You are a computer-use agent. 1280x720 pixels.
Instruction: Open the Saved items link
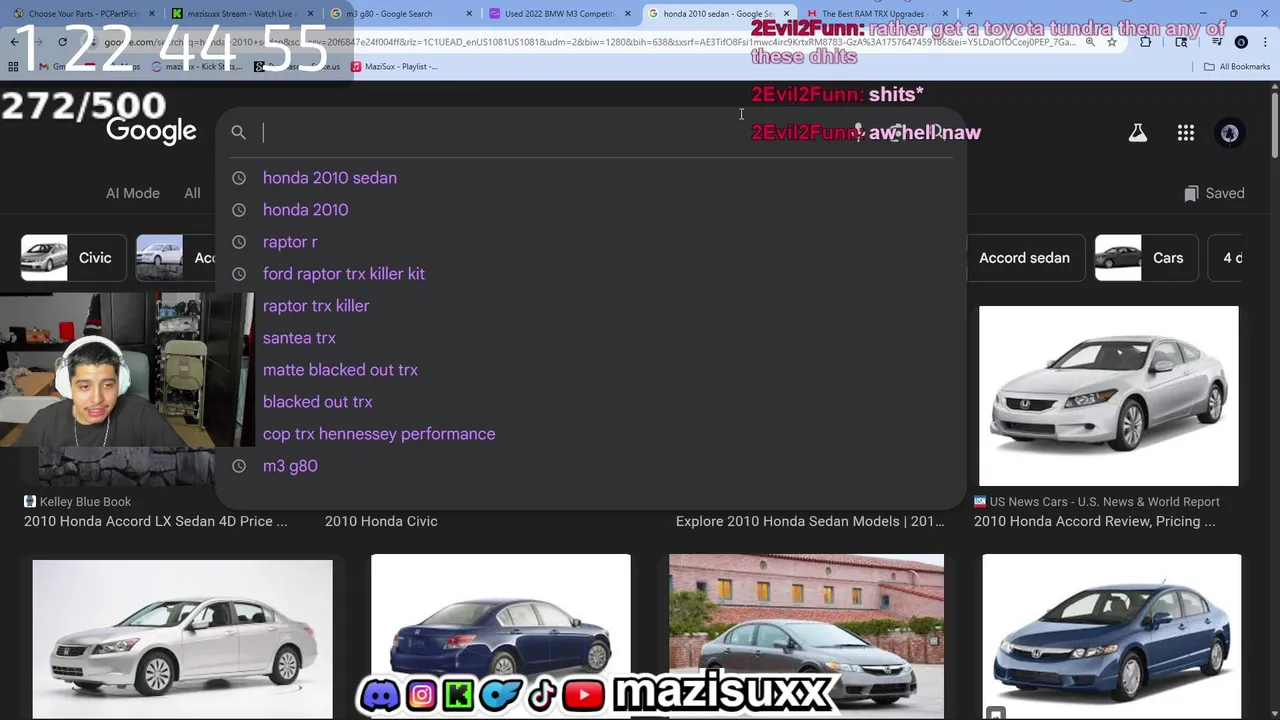pyautogui.click(x=1214, y=194)
